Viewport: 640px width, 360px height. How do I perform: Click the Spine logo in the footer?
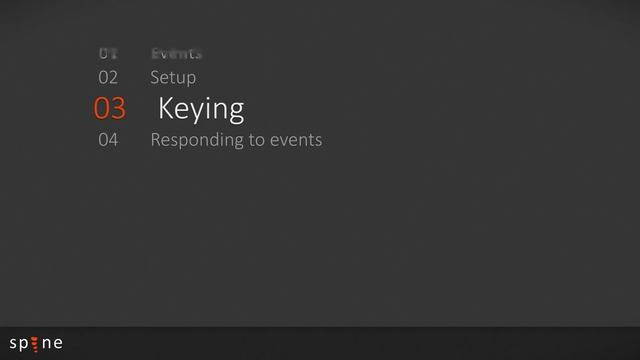[36, 344]
